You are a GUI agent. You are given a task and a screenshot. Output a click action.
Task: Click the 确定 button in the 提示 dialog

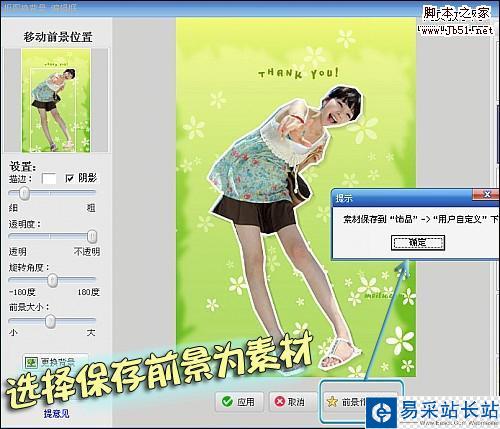418,243
